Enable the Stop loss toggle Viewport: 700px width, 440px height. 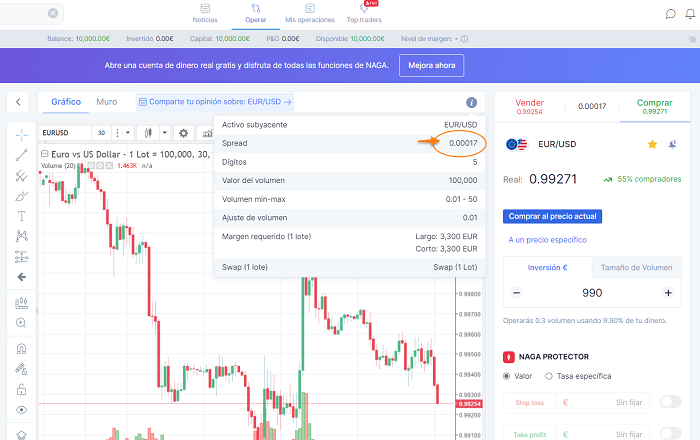click(671, 402)
